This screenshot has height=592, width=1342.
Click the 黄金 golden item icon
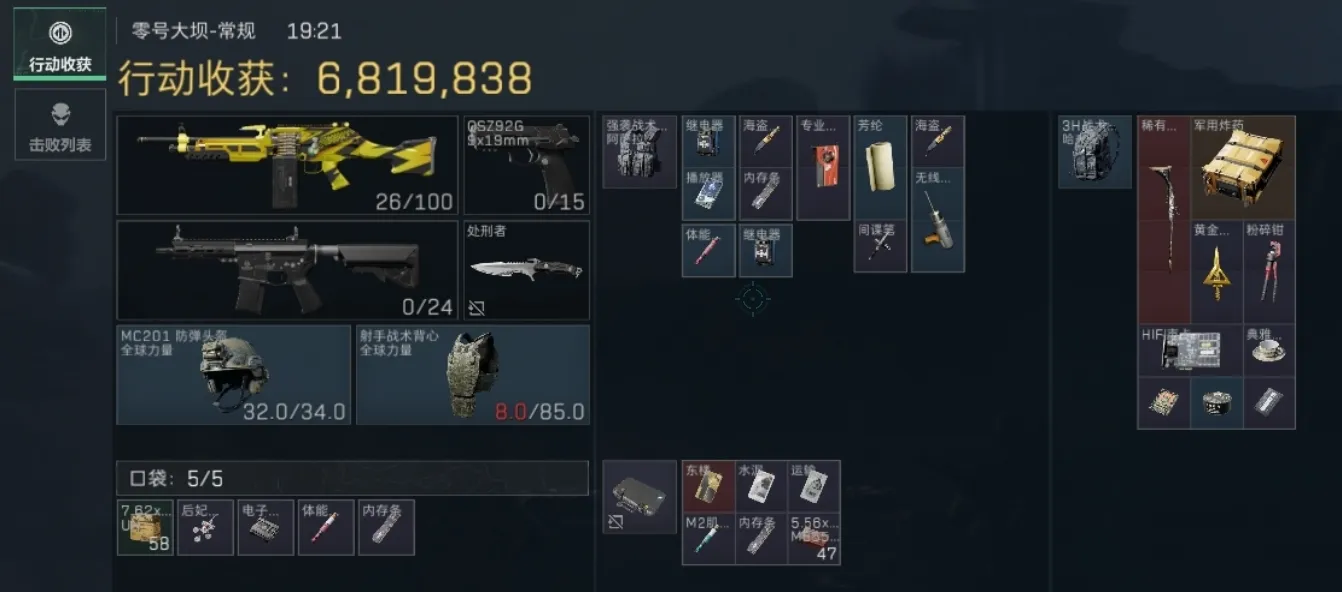(1216, 271)
